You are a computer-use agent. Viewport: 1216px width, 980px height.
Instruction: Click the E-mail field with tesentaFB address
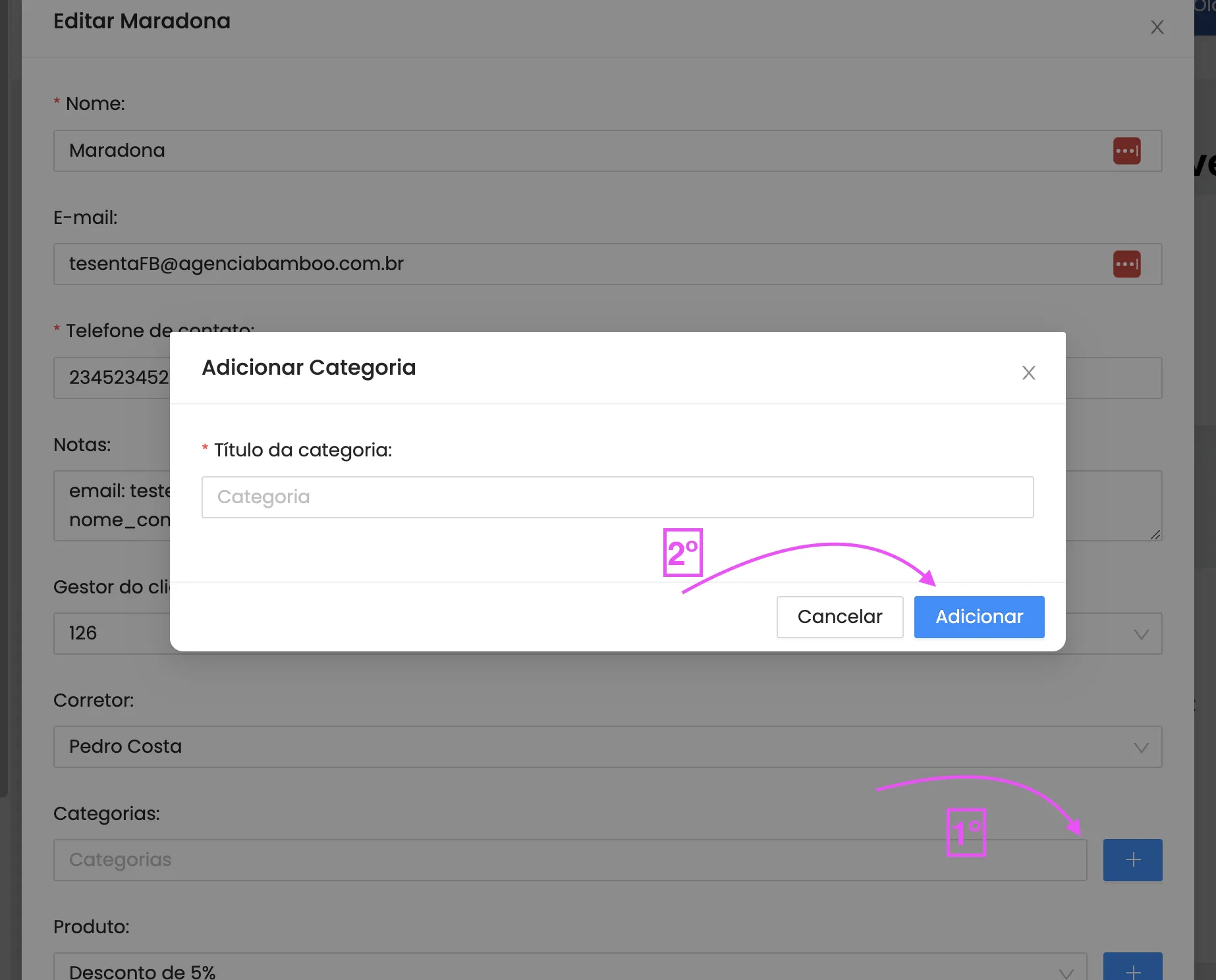tap(608, 264)
